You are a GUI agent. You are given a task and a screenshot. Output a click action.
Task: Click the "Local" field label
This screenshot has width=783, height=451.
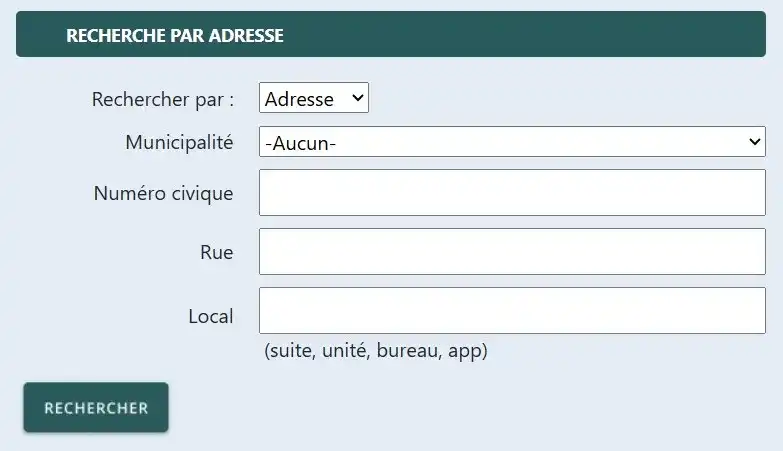click(210, 317)
